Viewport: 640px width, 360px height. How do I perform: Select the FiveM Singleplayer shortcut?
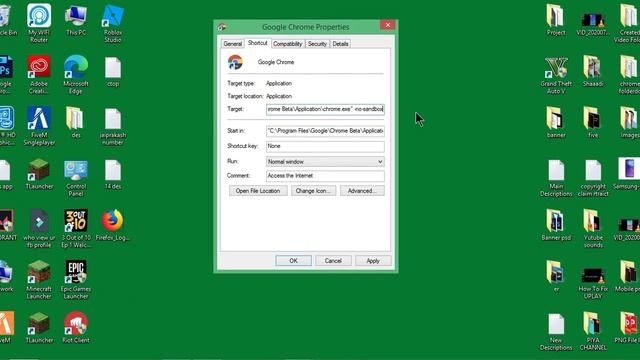39,126
